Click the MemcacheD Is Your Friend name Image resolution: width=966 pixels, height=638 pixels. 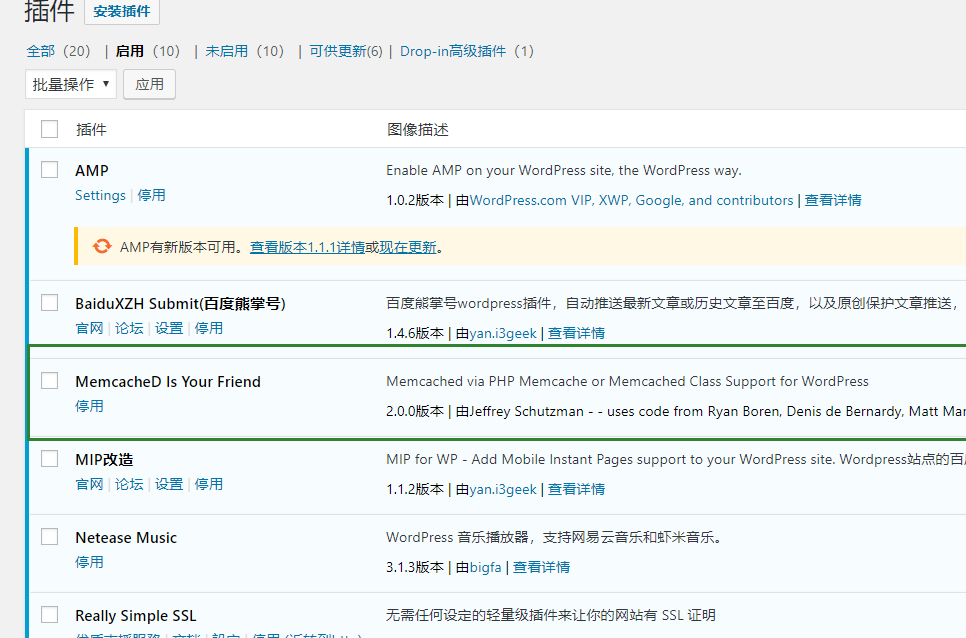pyautogui.click(x=168, y=382)
